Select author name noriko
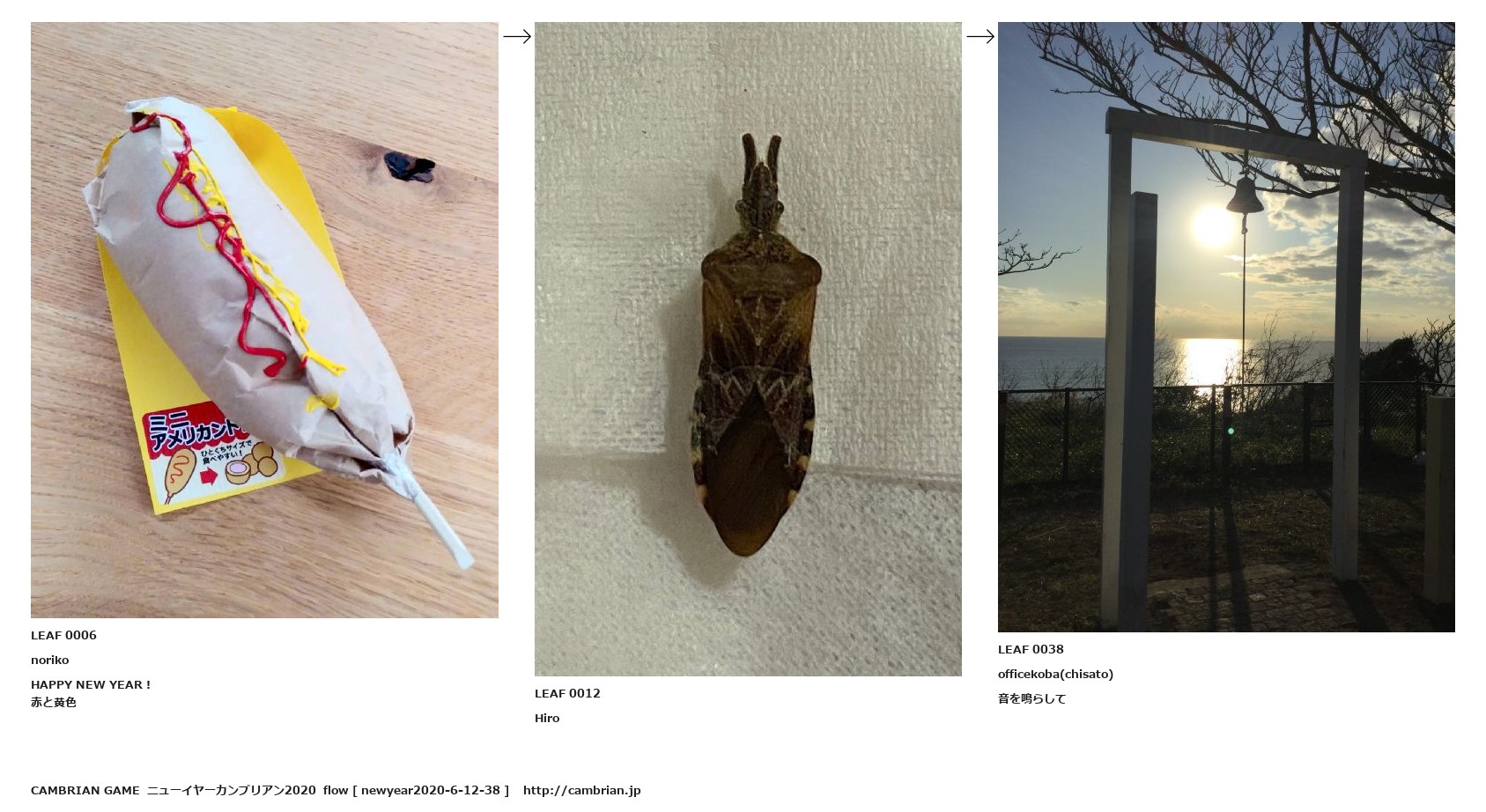 point(49,660)
